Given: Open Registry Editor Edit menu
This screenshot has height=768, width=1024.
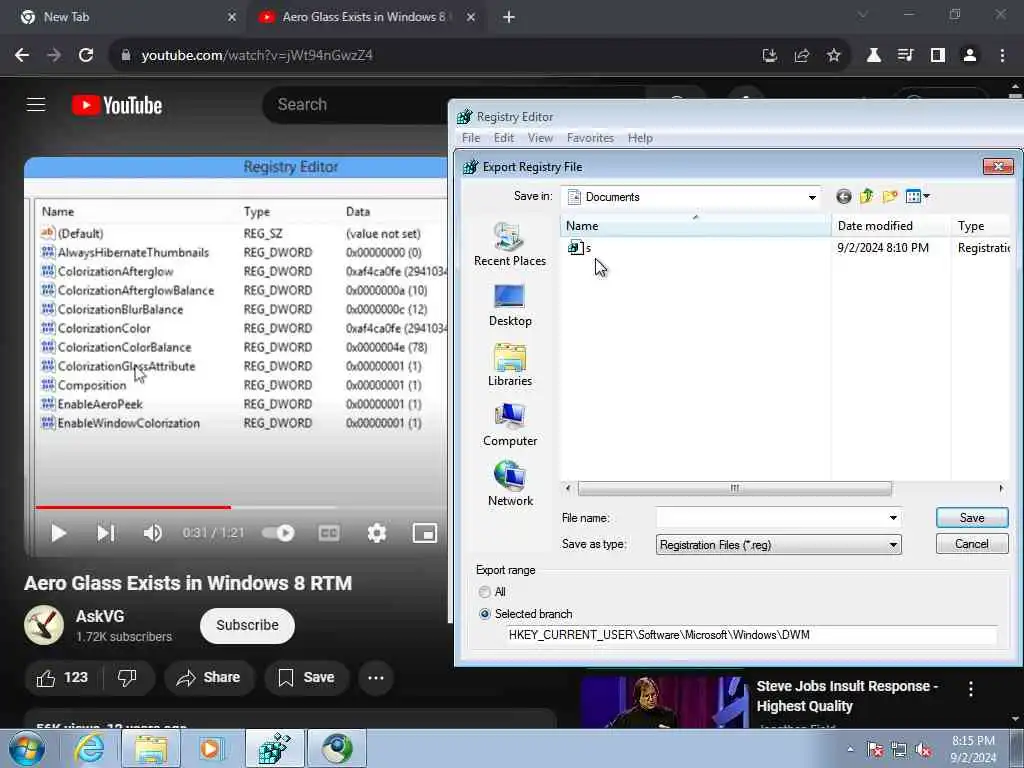Looking at the screenshot, I should [x=504, y=138].
